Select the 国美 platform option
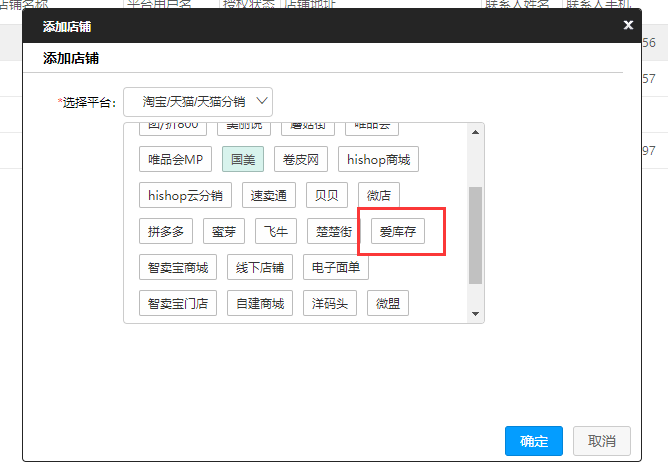 (x=243, y=159)
